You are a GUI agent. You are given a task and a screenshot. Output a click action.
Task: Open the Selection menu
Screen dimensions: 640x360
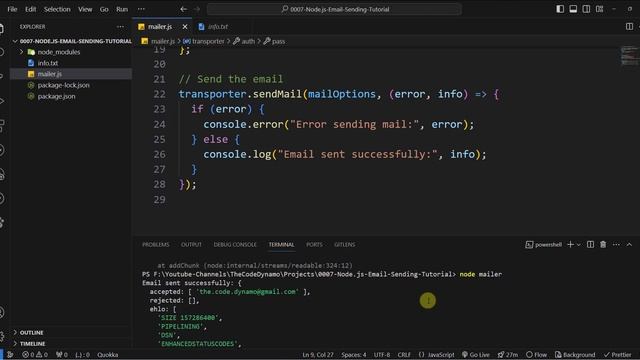tap(57, 9)
